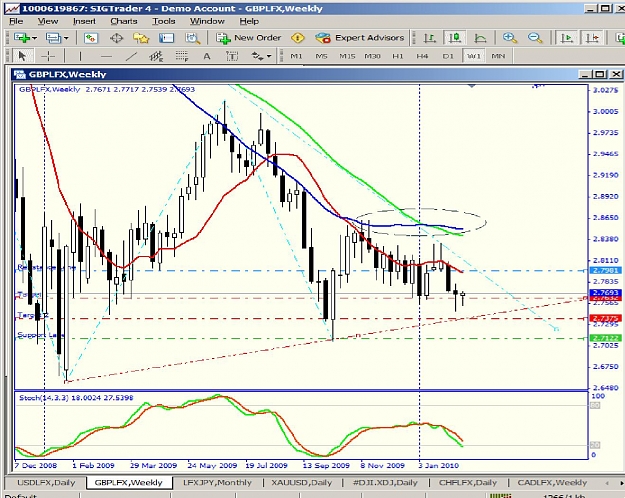Select the trendline drawing tool
Viewport: 625px width, 498px height.
click(131, 56)
